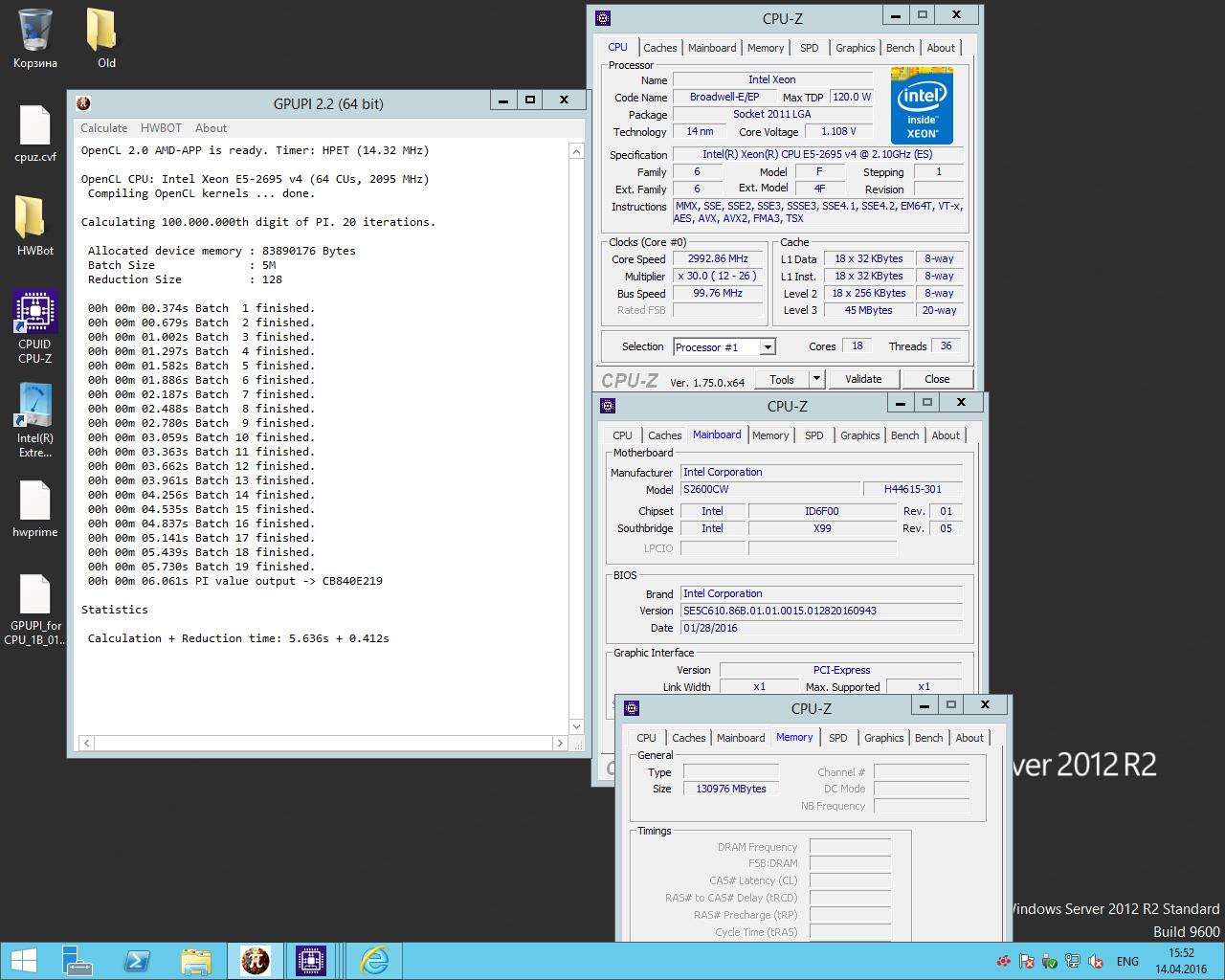Select About tab in Memory CPU-Z window

click(969, 738)
